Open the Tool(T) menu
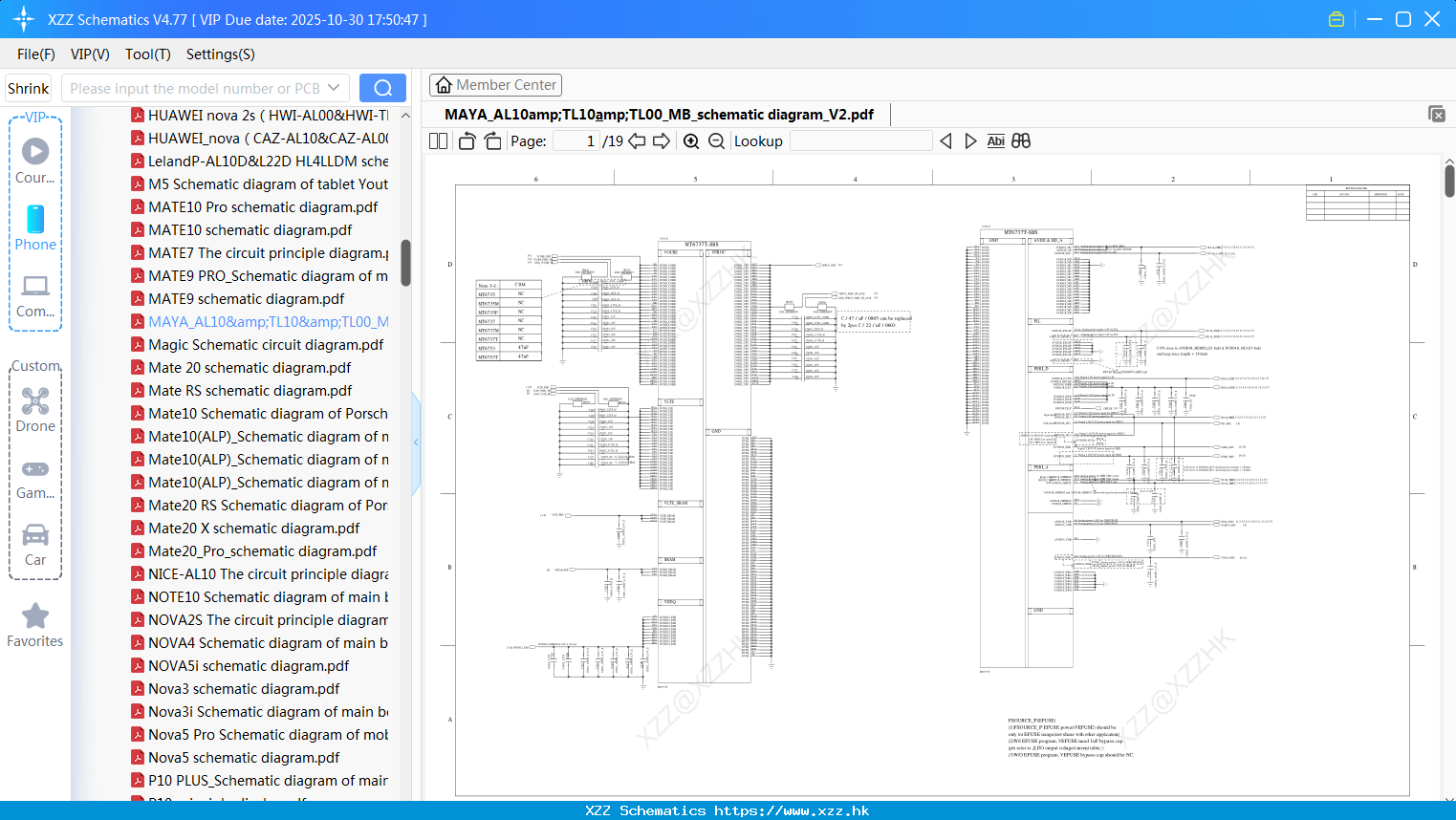Screen dimensions: 1456x820 pos(148,54)
